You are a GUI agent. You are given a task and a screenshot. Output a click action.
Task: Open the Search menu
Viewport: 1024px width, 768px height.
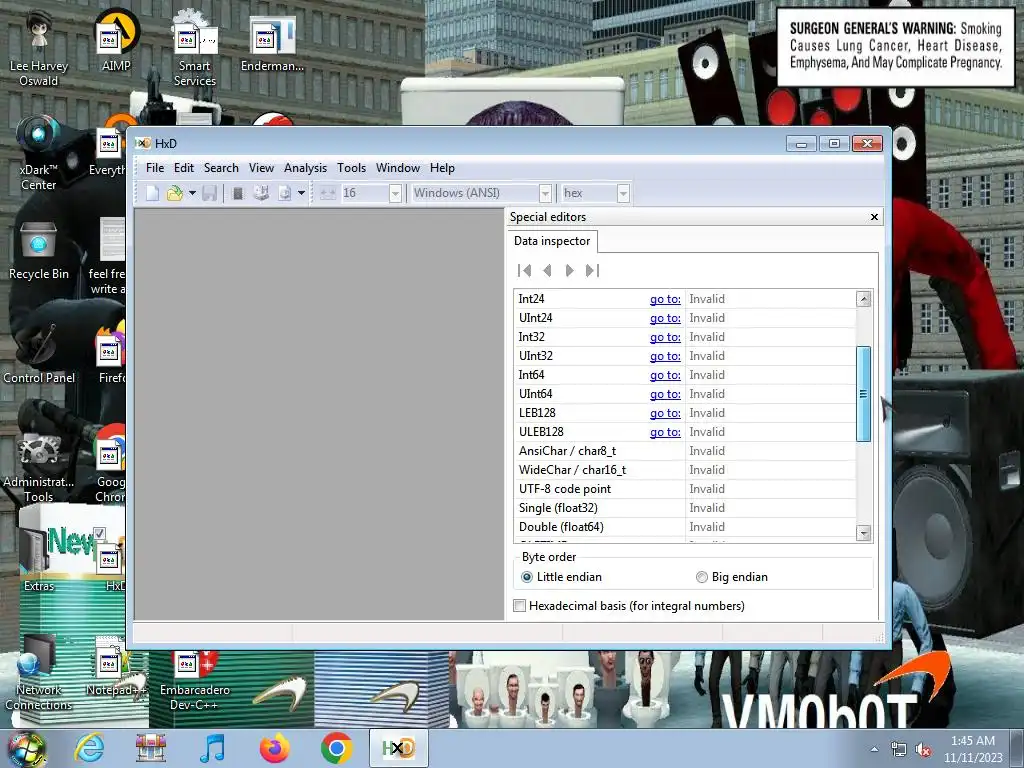[221, 168]
